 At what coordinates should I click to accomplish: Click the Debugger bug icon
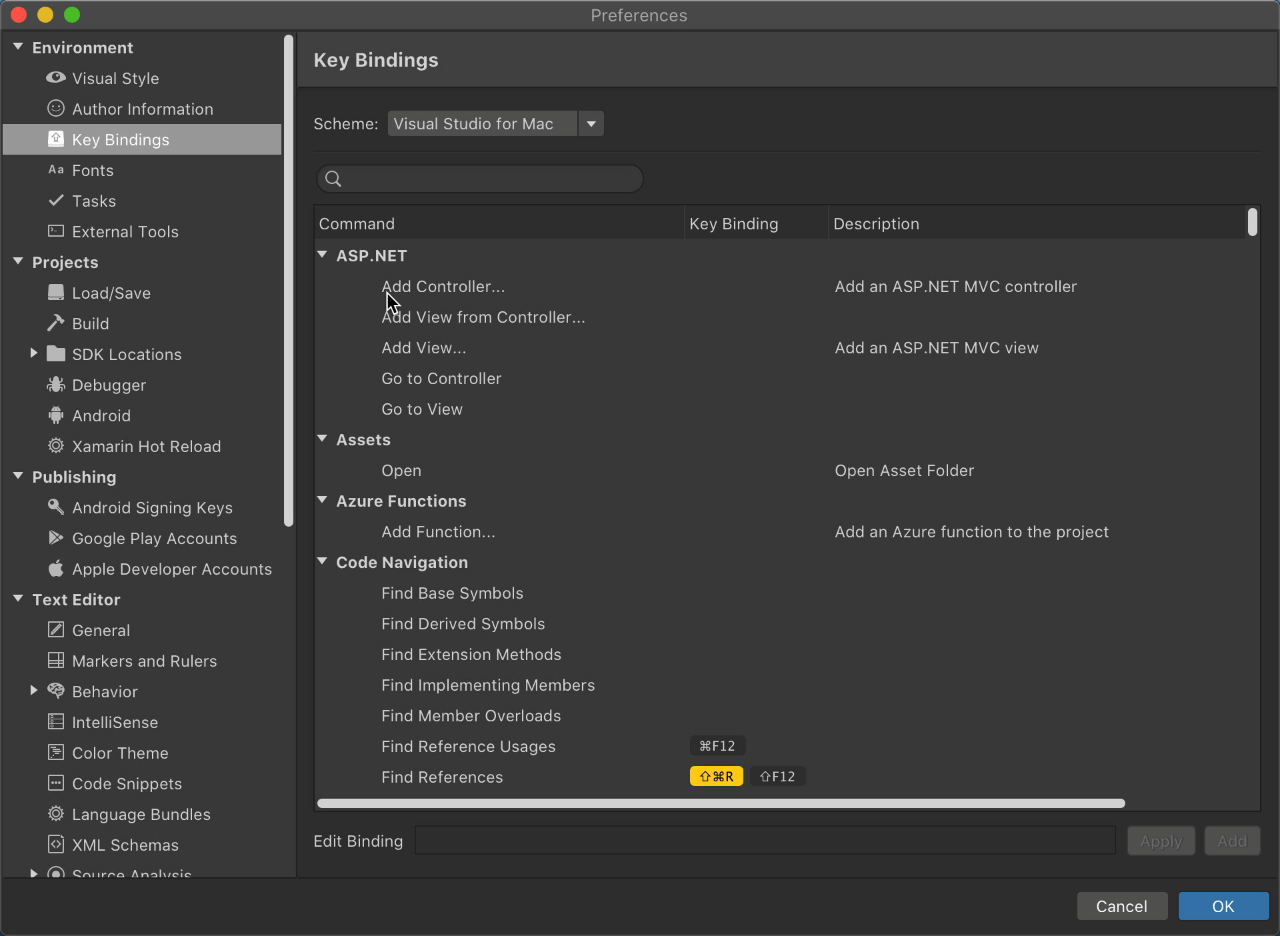tap(56, 385)
